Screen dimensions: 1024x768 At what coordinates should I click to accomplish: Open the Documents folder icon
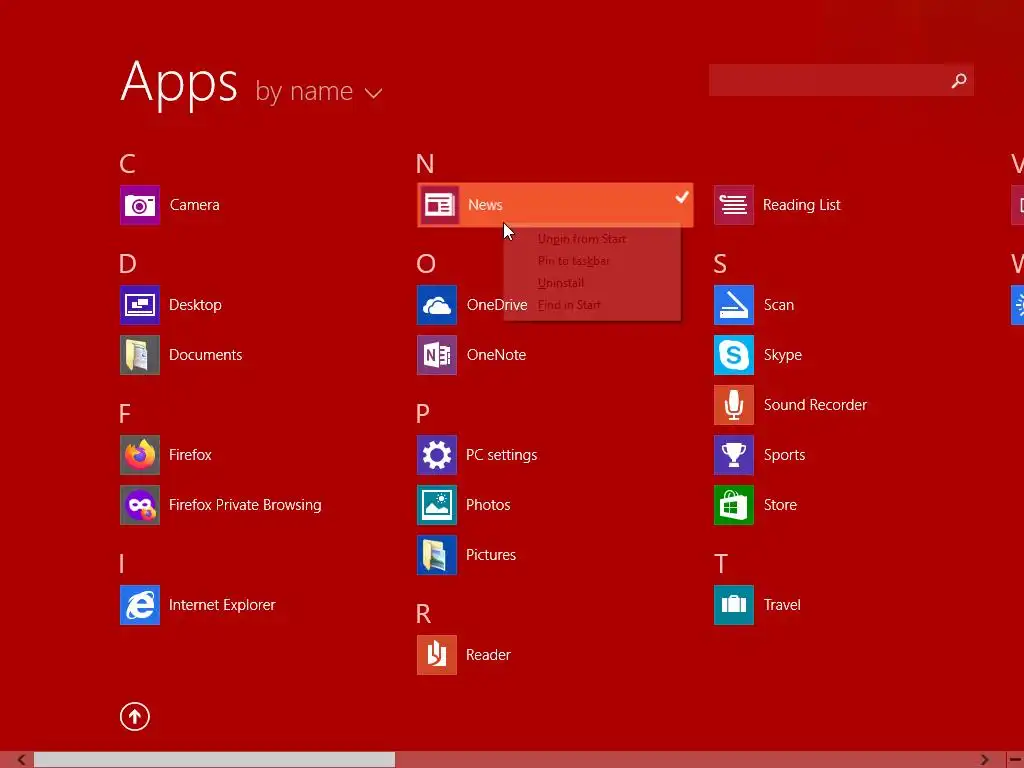140,355
